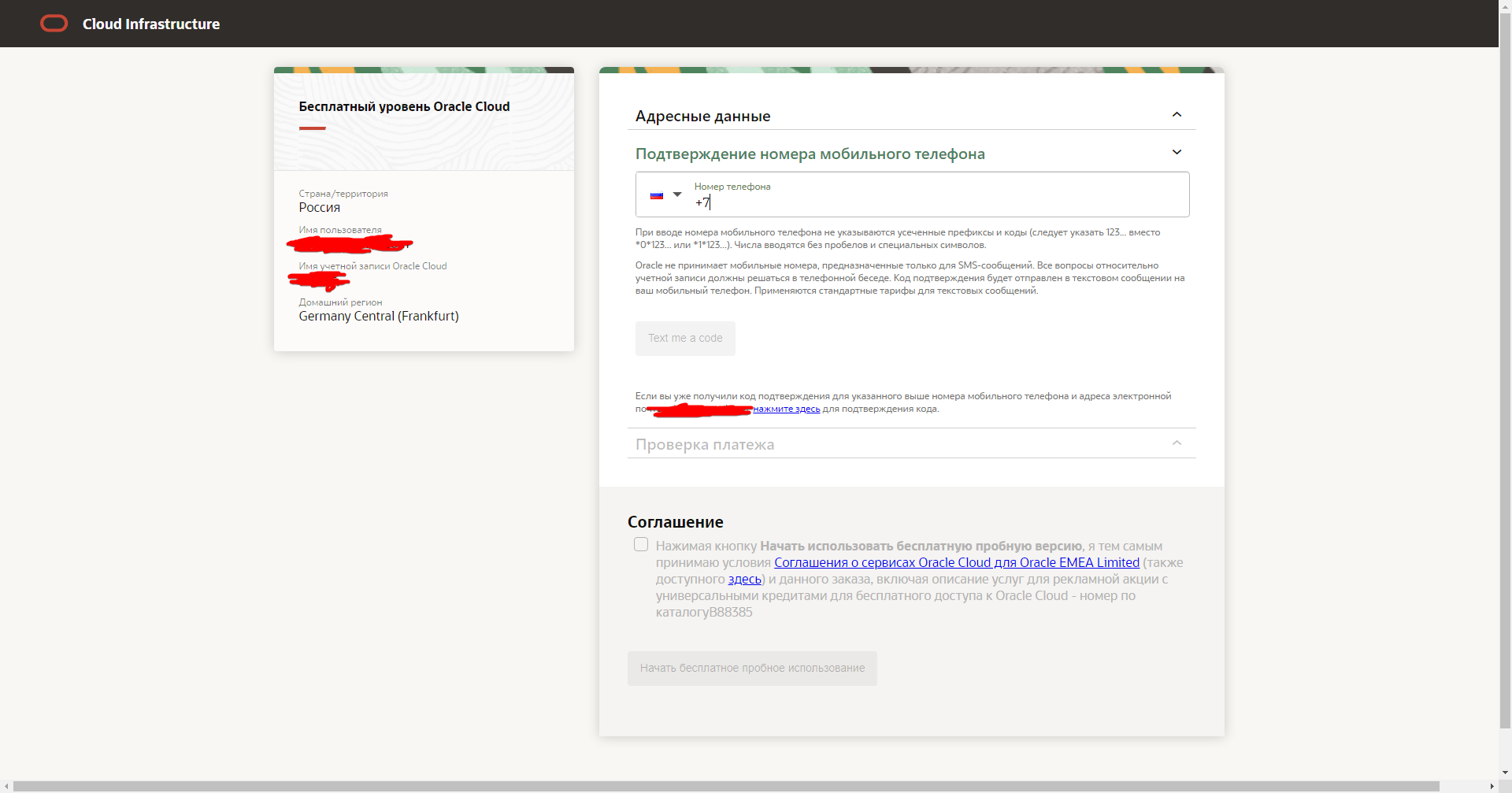The height and width of the screenshot is (793, 1512).
Task: Click the Проверка платежа section heading
Action: [x=705, y=445]
